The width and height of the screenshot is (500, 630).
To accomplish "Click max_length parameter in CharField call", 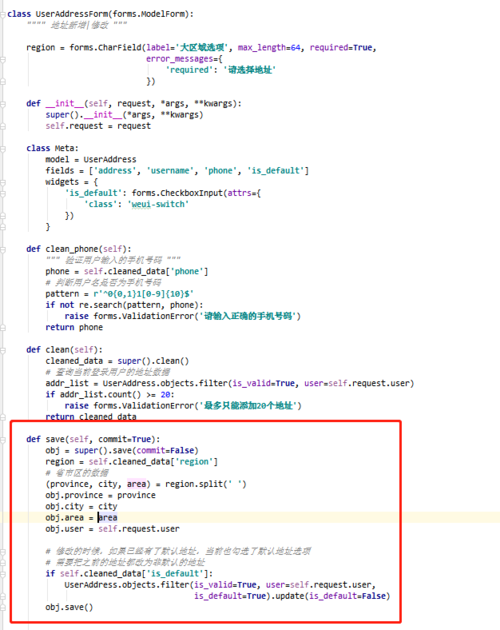I will pos(269,47).
